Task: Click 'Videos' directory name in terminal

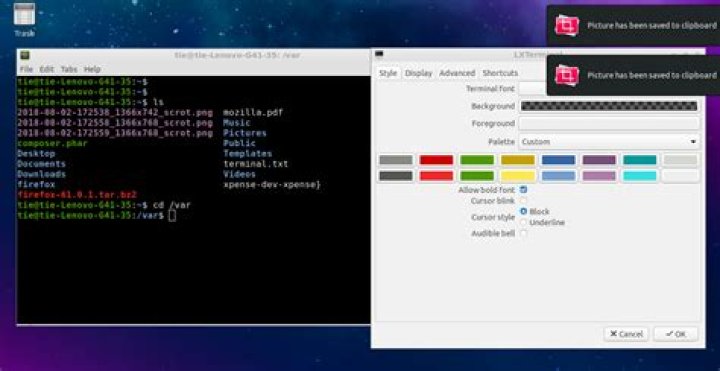Action: [239, 174]
